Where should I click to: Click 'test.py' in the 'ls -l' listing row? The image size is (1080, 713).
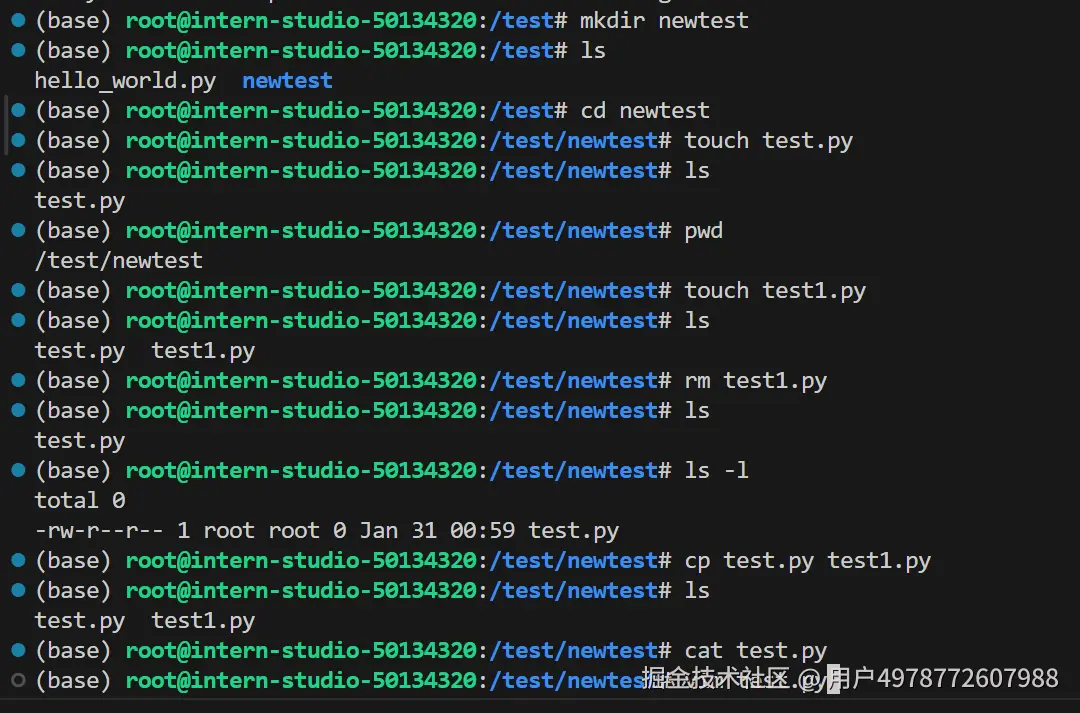click(x=573, y=531)
